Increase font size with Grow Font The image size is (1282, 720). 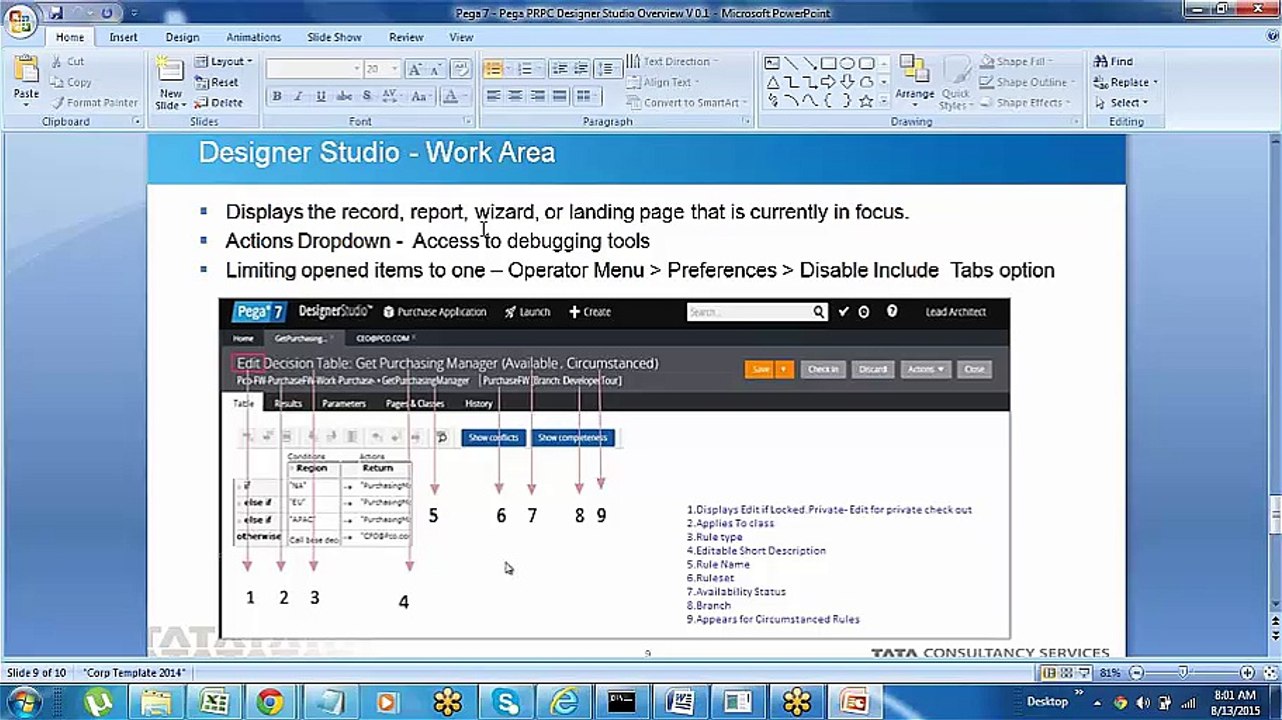point(416,69)
